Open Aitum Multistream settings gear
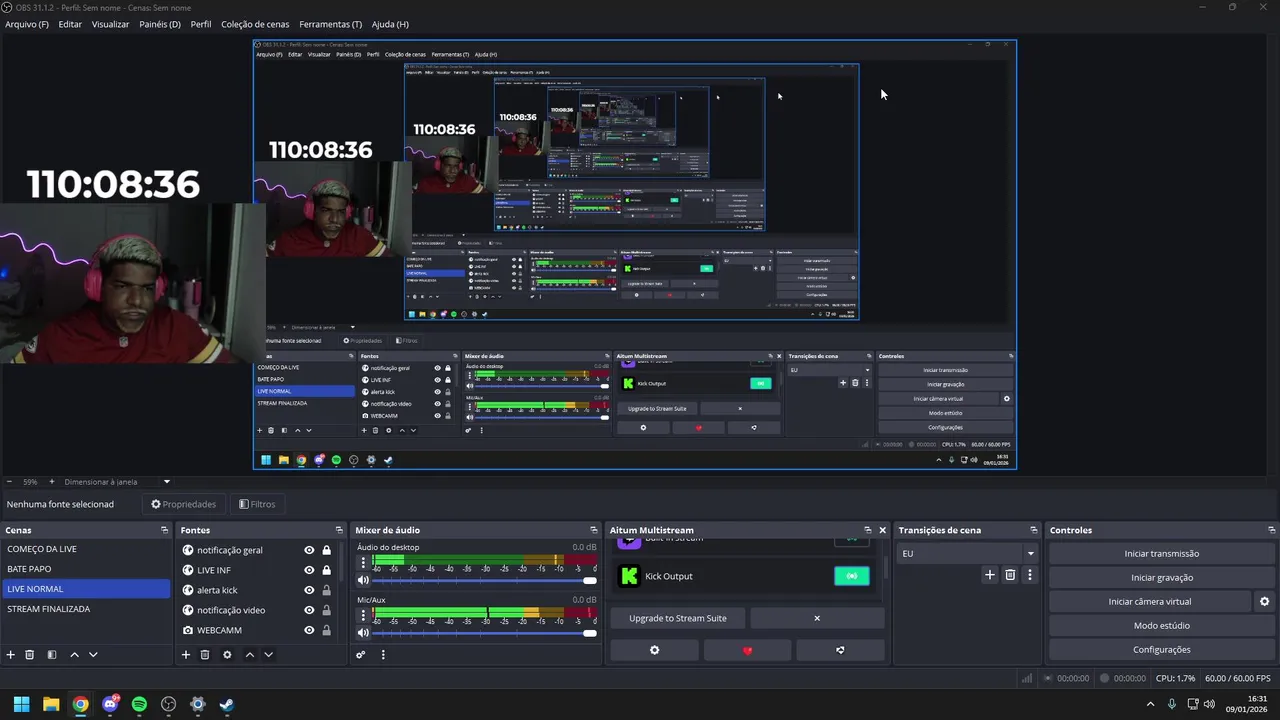The width and height of the screenshot is (1280, 720). pyautogui.click(x=655, y=650)
